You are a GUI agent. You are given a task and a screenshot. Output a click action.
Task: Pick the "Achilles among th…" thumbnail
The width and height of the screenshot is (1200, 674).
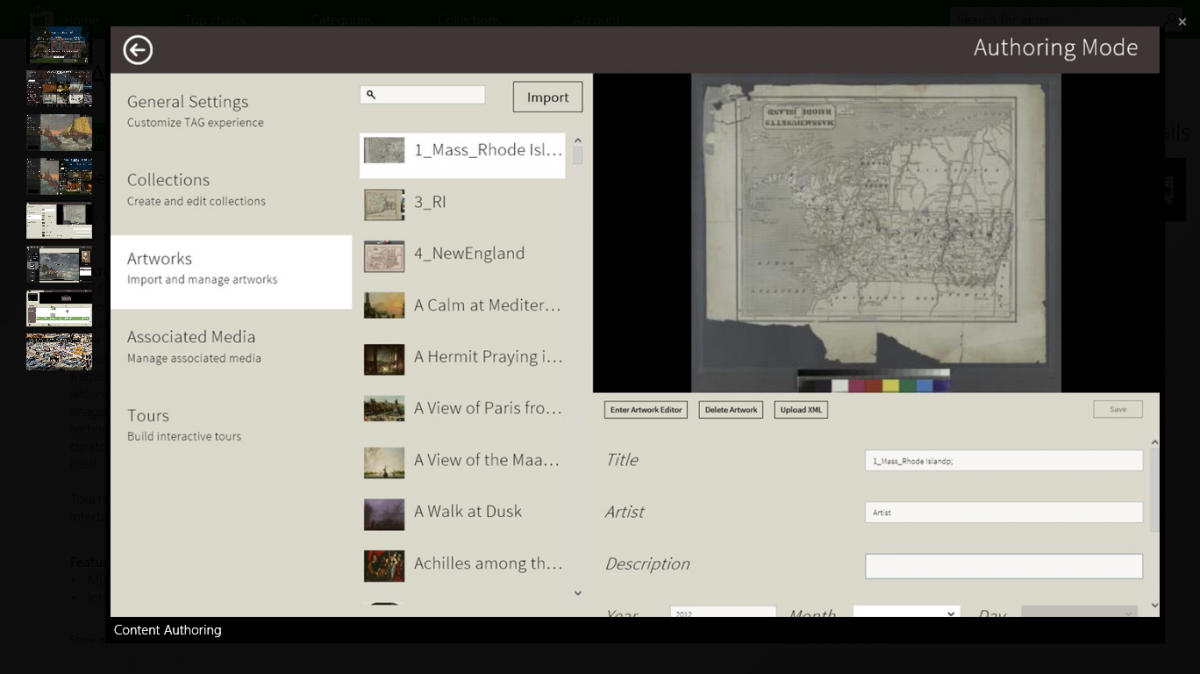[x=384, y=565]
